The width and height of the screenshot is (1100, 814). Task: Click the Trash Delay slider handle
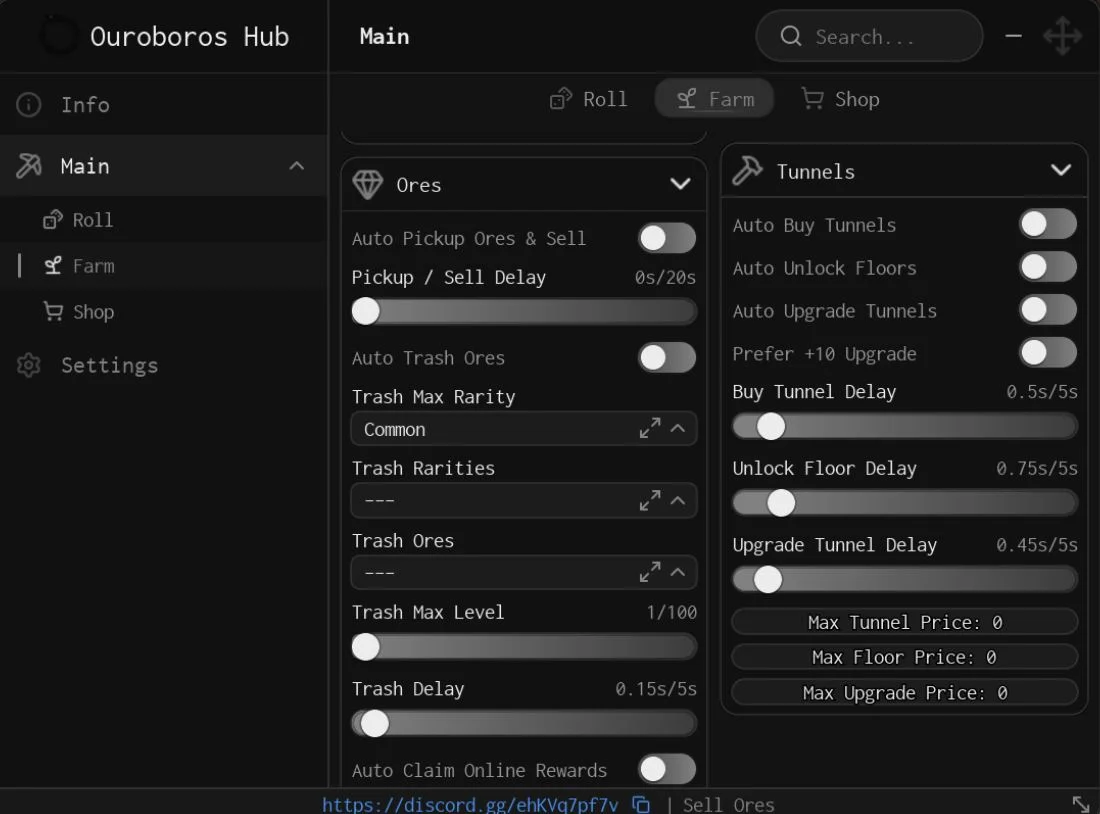(x=375, y=723)
